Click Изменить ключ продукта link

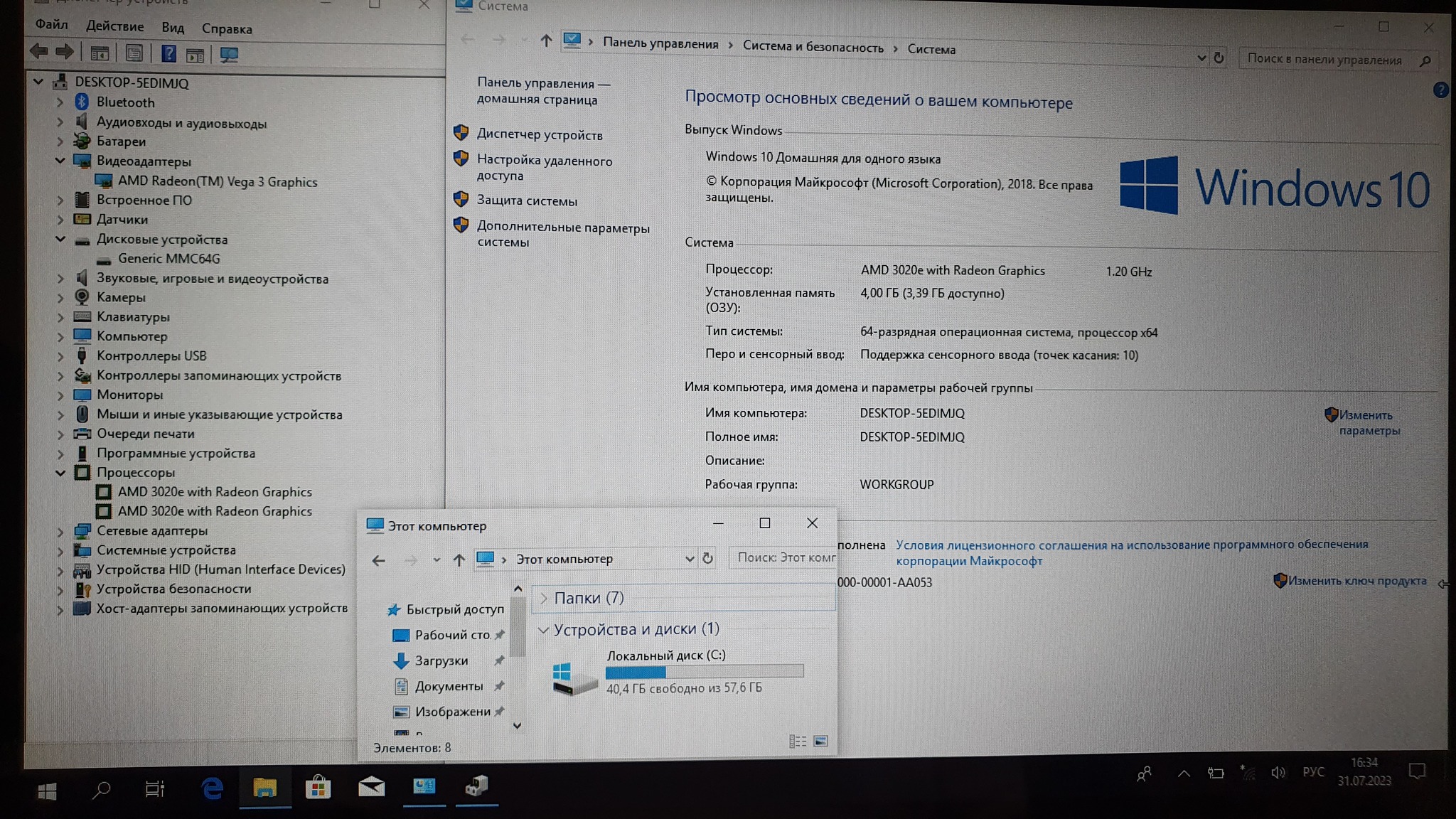1356,581
